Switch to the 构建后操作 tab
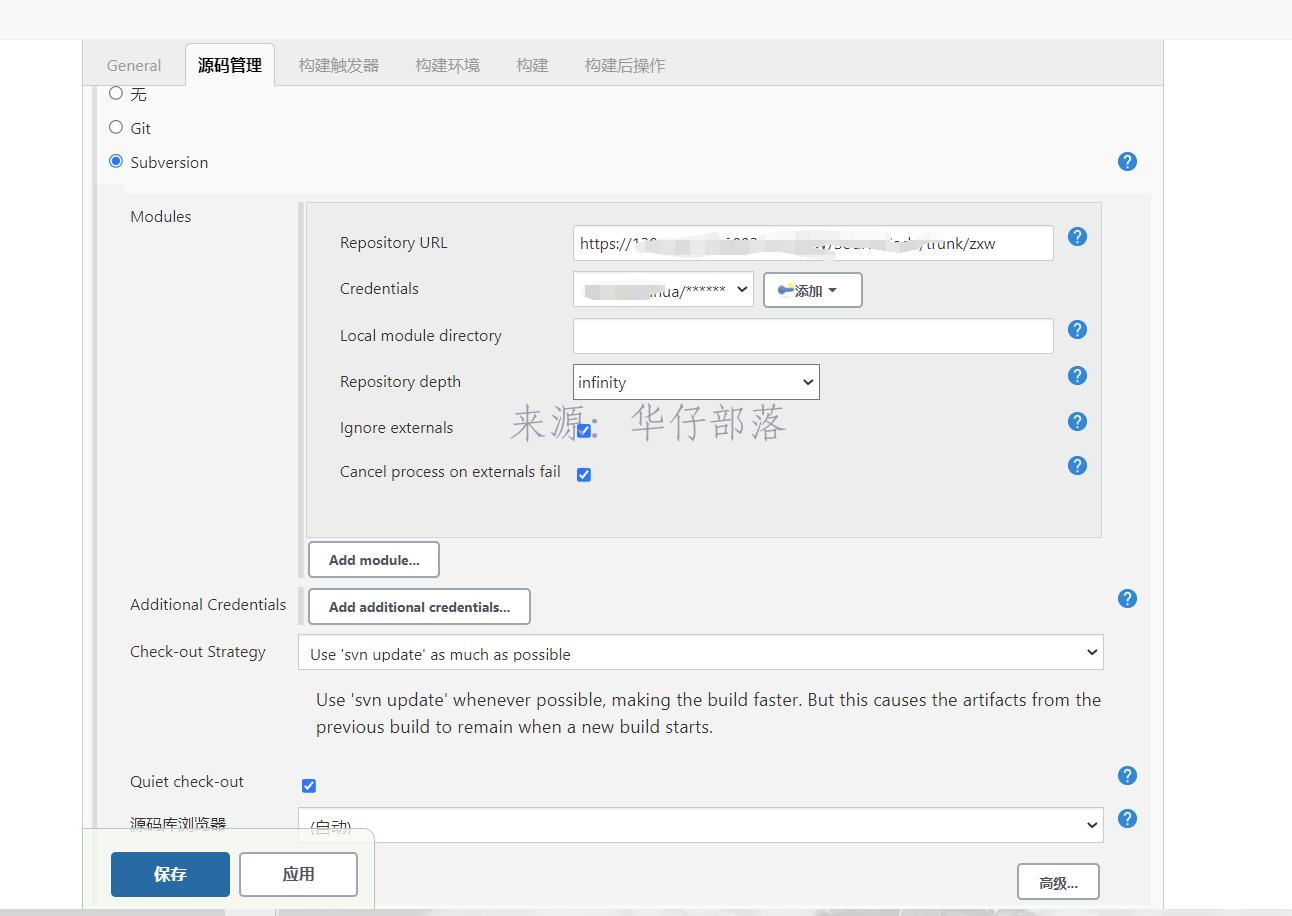Viewport: 1292px width, 916px height. (625, 65)
